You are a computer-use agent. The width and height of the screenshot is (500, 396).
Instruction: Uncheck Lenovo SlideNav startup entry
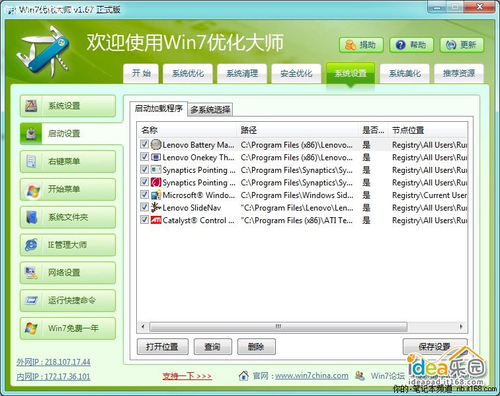[144, 207]
